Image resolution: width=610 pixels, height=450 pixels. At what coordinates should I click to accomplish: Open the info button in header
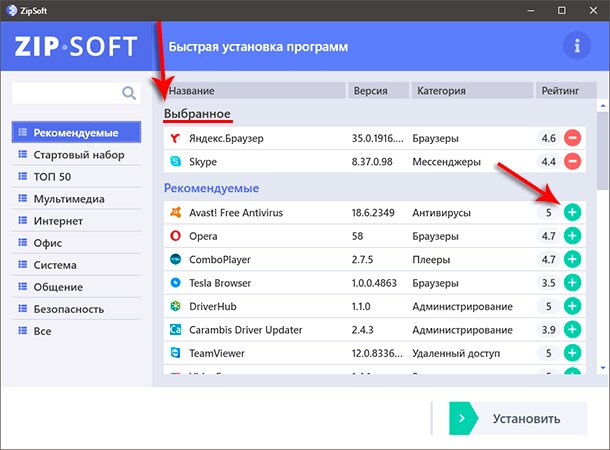click(577, 46)
